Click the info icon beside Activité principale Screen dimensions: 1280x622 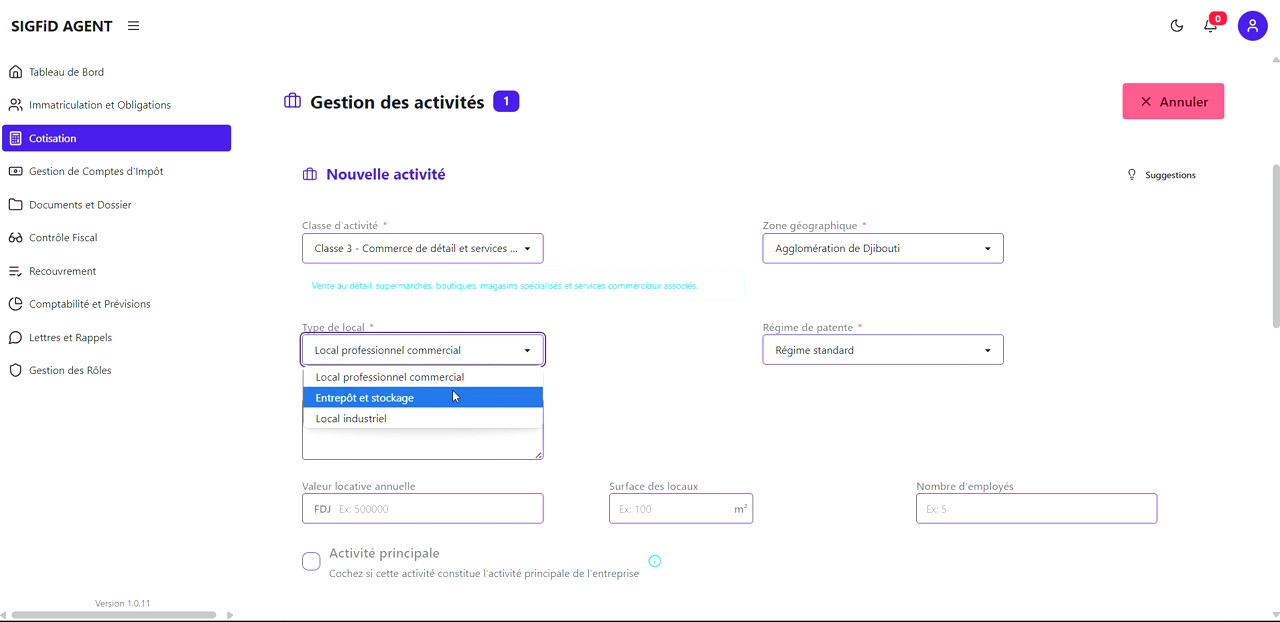coord(655,561)
